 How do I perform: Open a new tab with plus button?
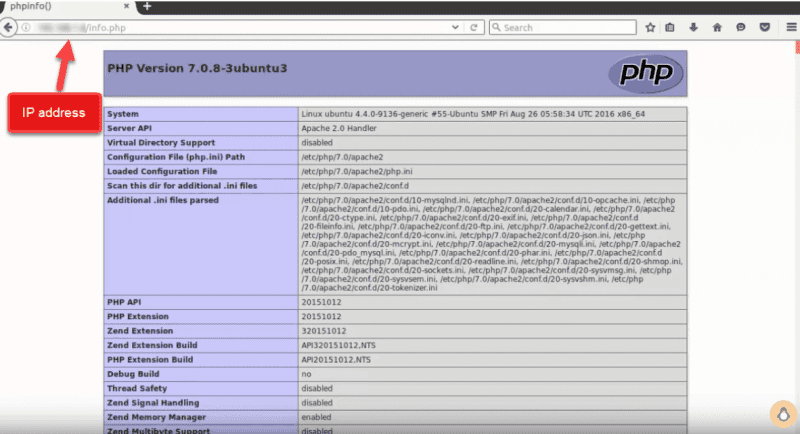pos(148,7)
